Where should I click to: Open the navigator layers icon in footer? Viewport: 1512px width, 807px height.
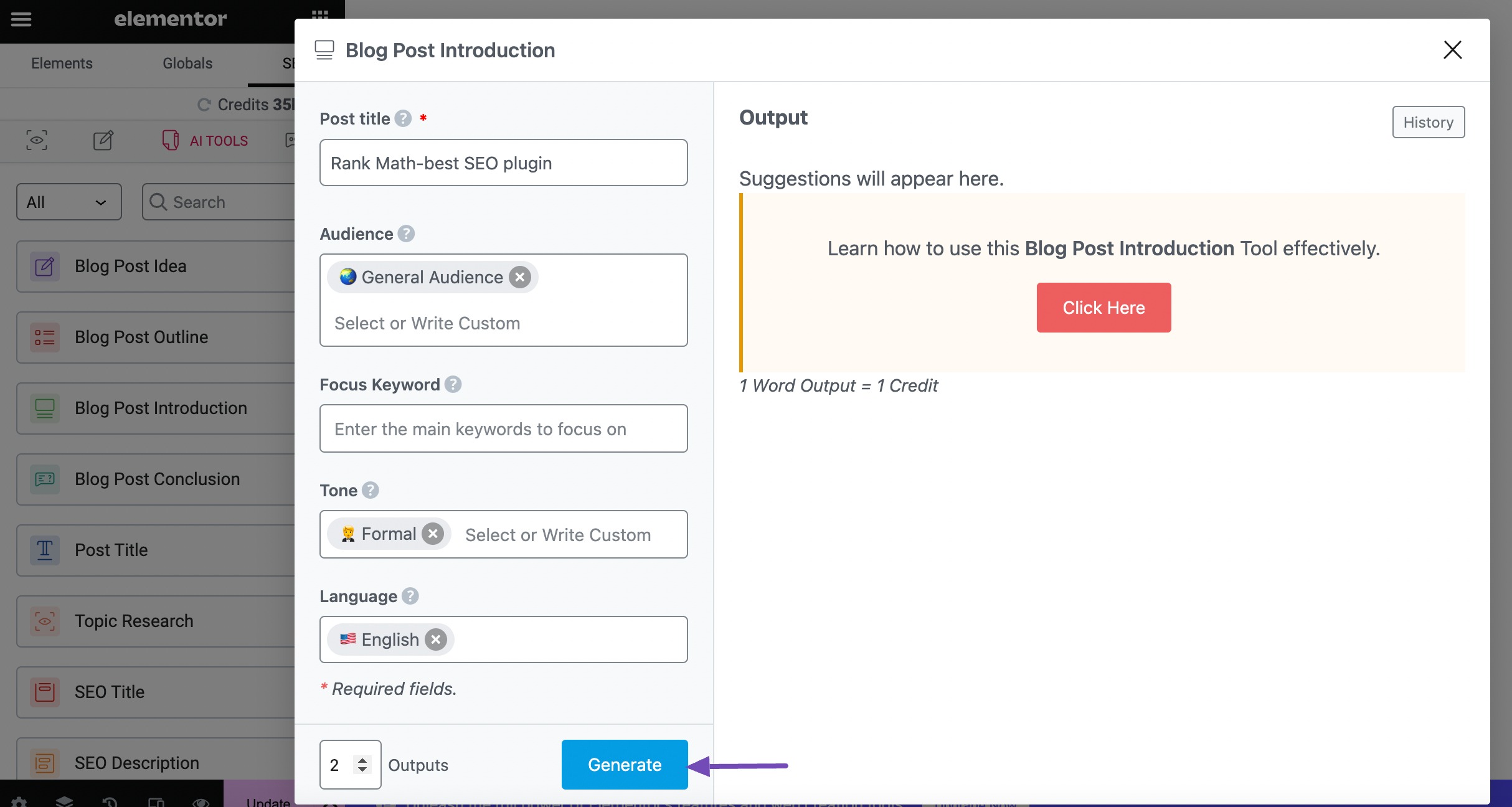[65, 801]
